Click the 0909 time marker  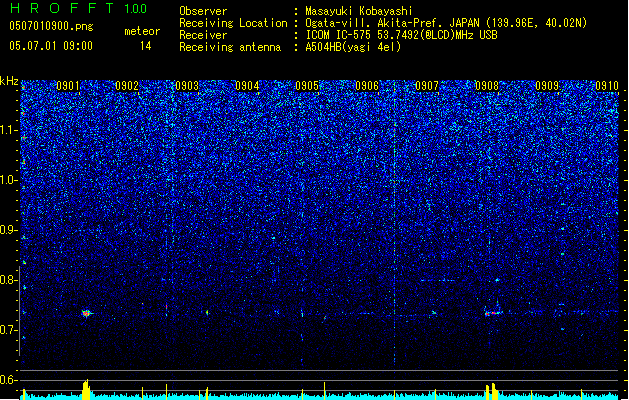pos(547,86)
